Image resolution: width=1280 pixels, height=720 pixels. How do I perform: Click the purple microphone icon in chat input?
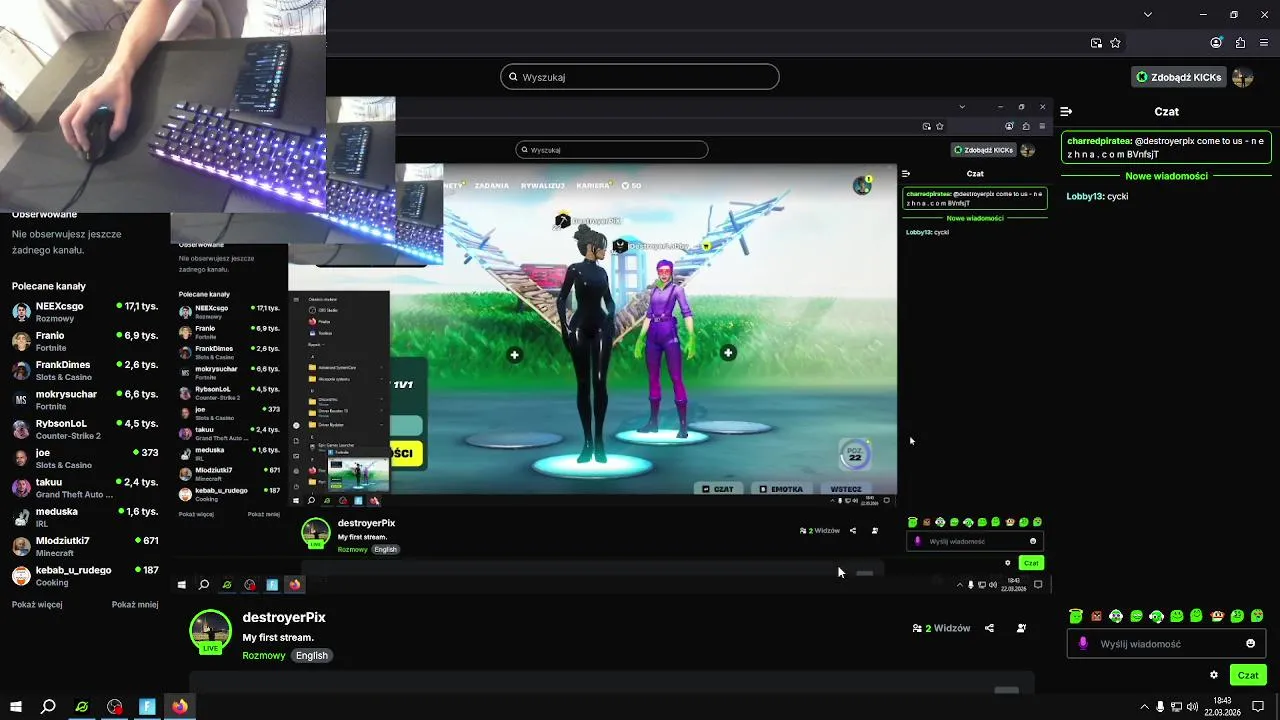tap(1083, 644)
